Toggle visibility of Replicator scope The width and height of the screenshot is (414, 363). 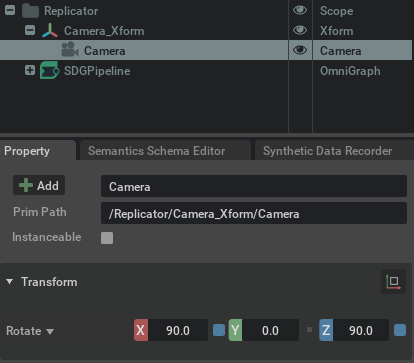click(300, 10)
